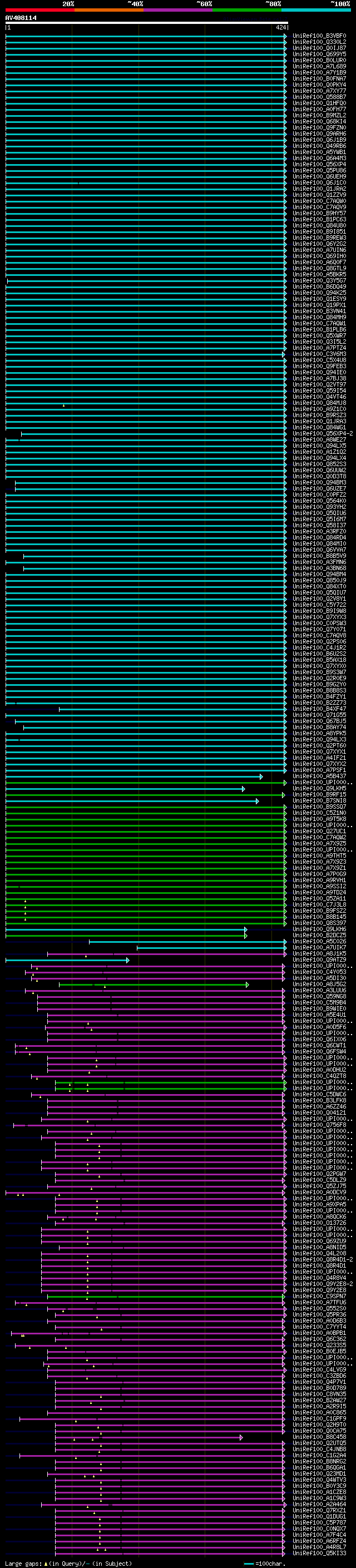The height and width of the screenshot is (1568, 356).
Task: Click cyan alignment bar for UniRef100_Q9LKH5
Action: [125, 789]
